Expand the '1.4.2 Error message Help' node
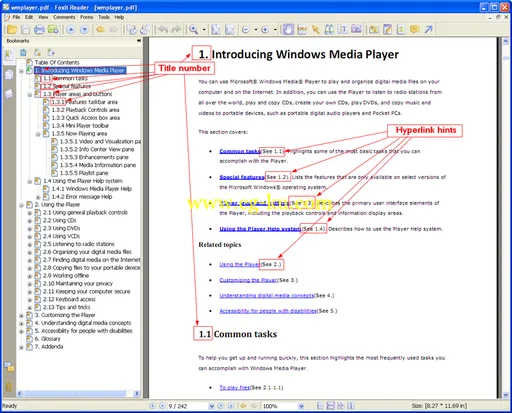Image resolution: width=512 pixels, height=413 pixels. (38, 197)
